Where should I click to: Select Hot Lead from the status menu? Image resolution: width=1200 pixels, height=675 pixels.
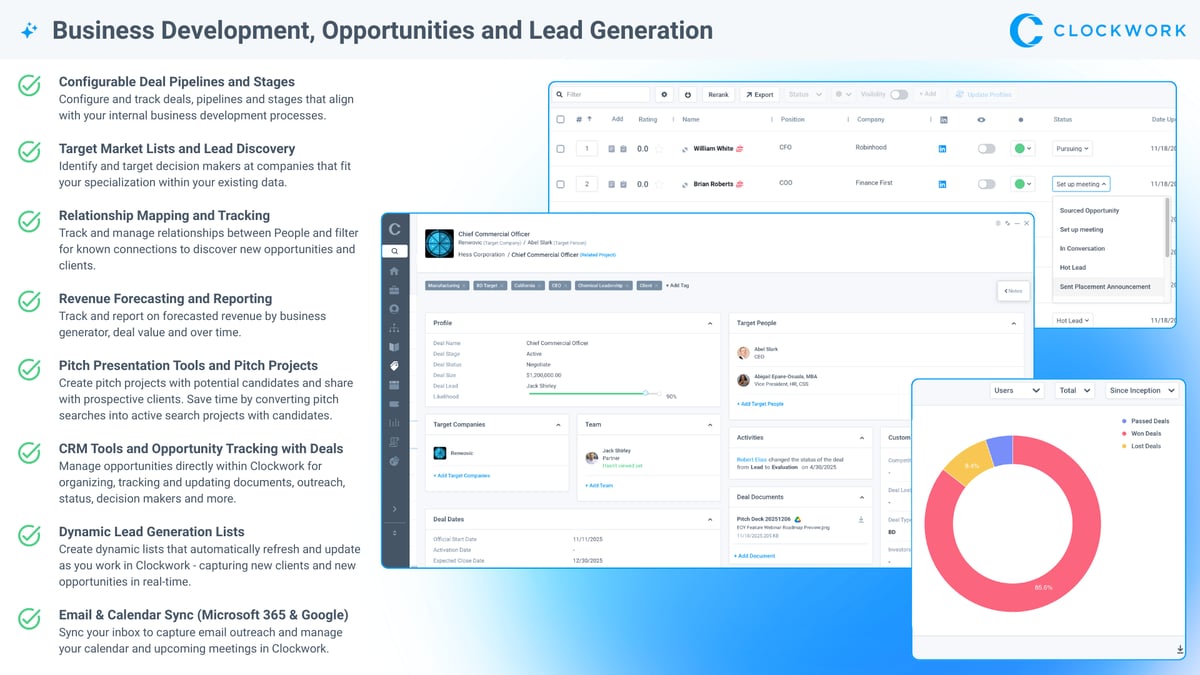[x=1073, y=268]
